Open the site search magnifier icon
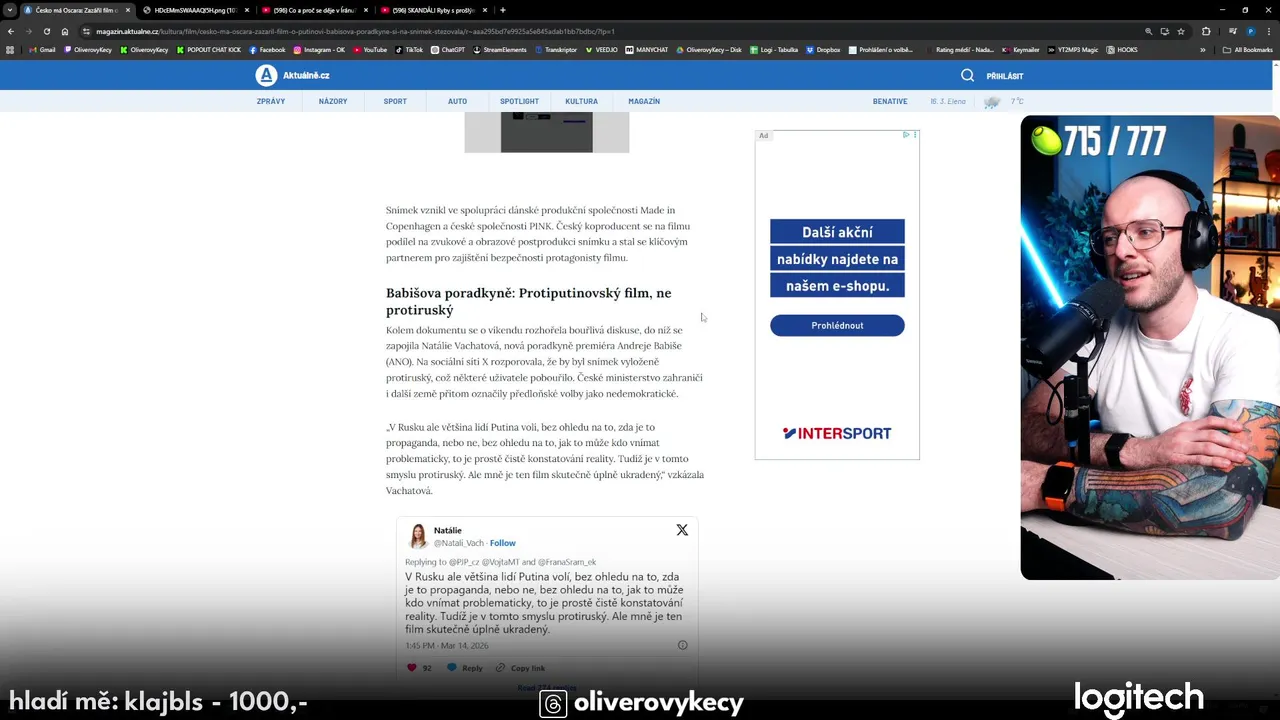 click(x=967, y=75)
